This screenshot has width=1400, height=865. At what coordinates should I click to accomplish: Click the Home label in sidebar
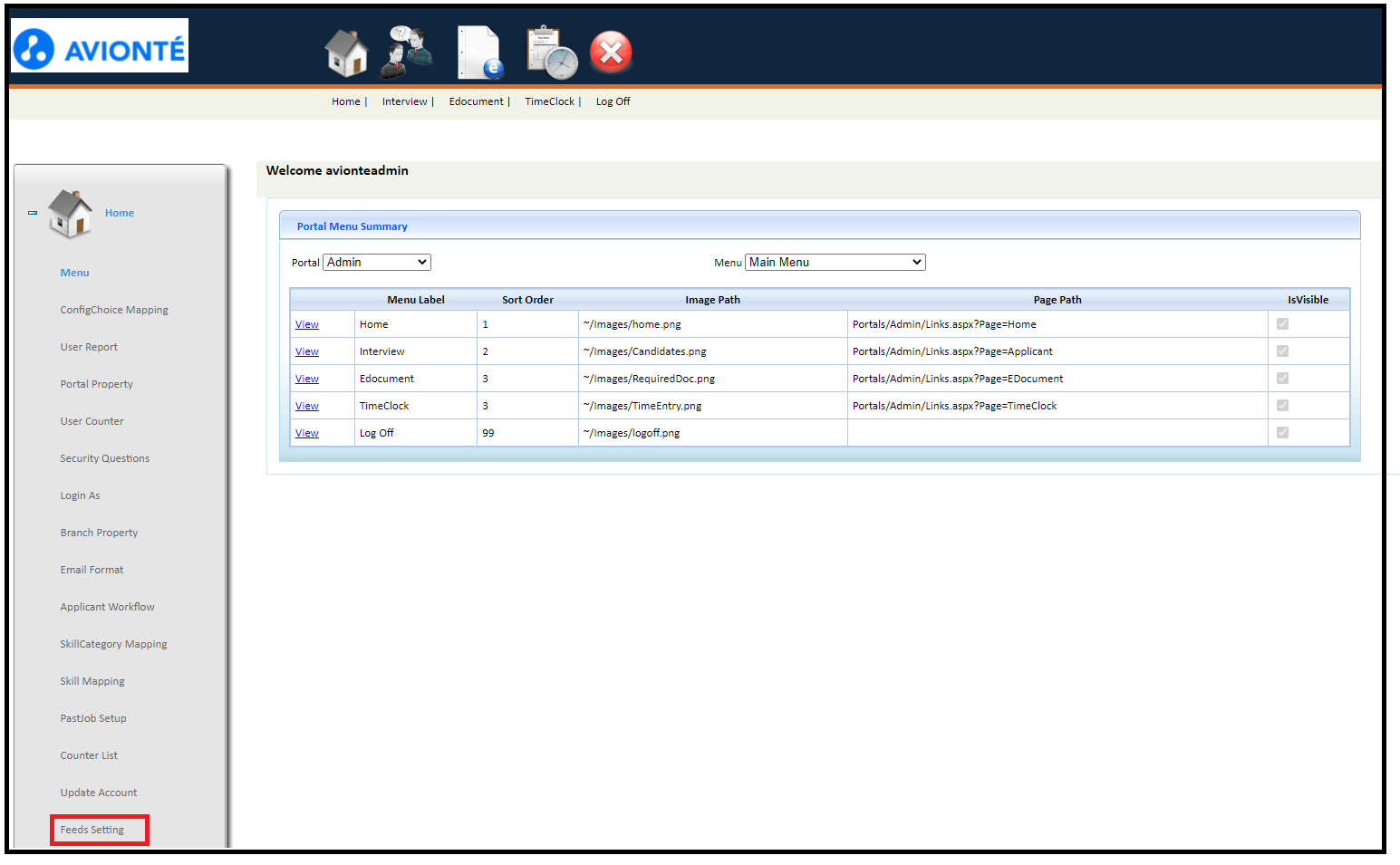click(120, 213)
